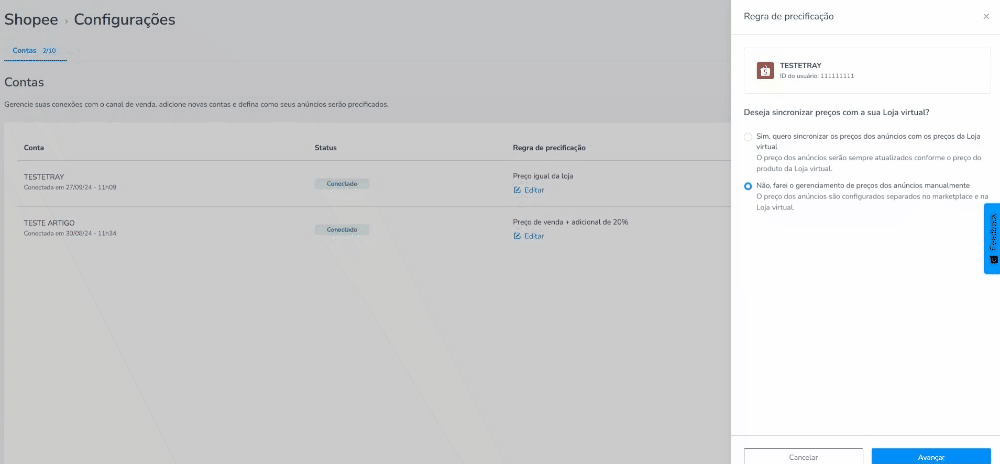Click the Avançar button
Viewport: 1000px width, 464px height.
931,456
